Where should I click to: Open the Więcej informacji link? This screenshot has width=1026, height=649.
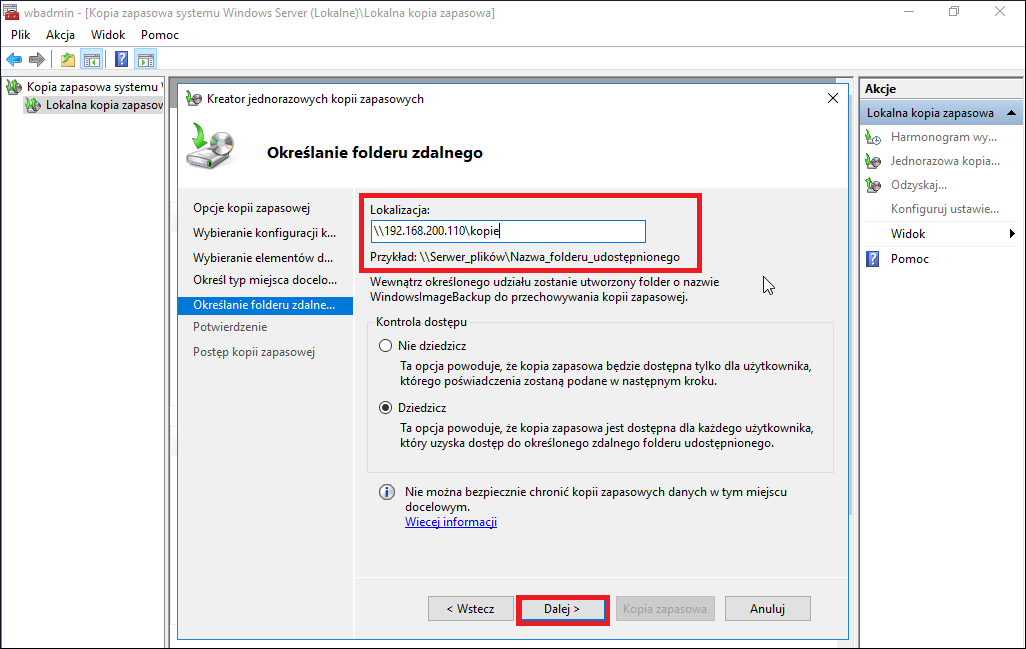(451, 522)
